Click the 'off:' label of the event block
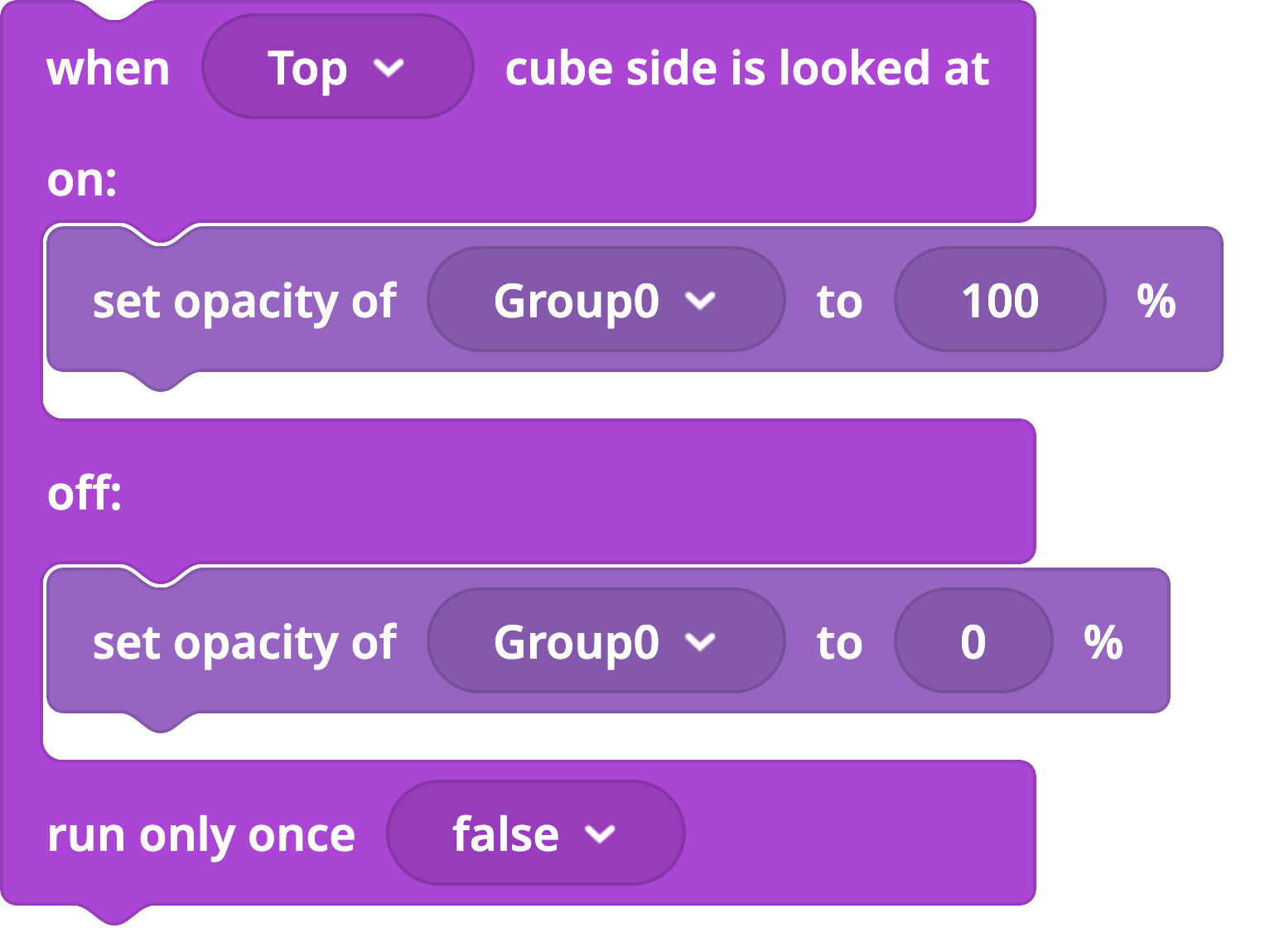This screenshot has height=952, width=1270. (x=85, y=494)
